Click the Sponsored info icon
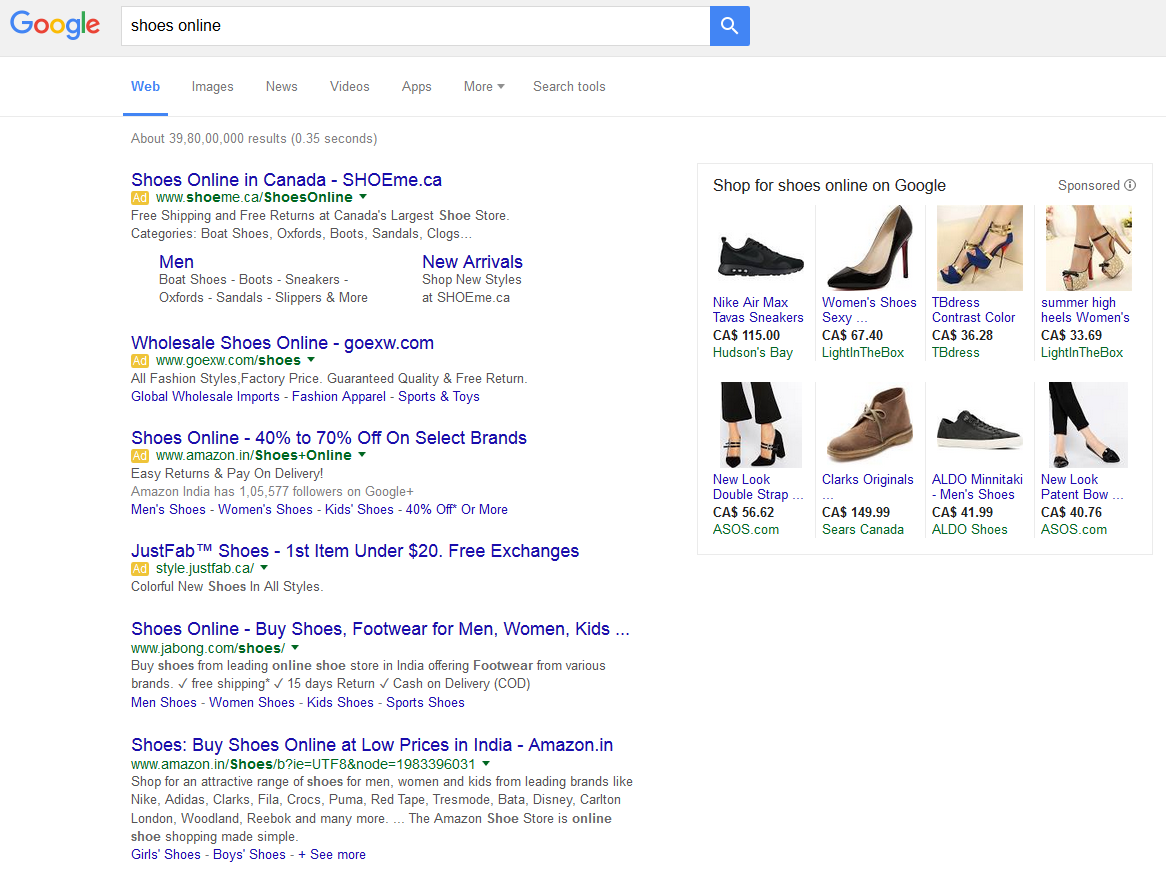The width and height of the screenshot is (1166, 873). (1130, 185)
